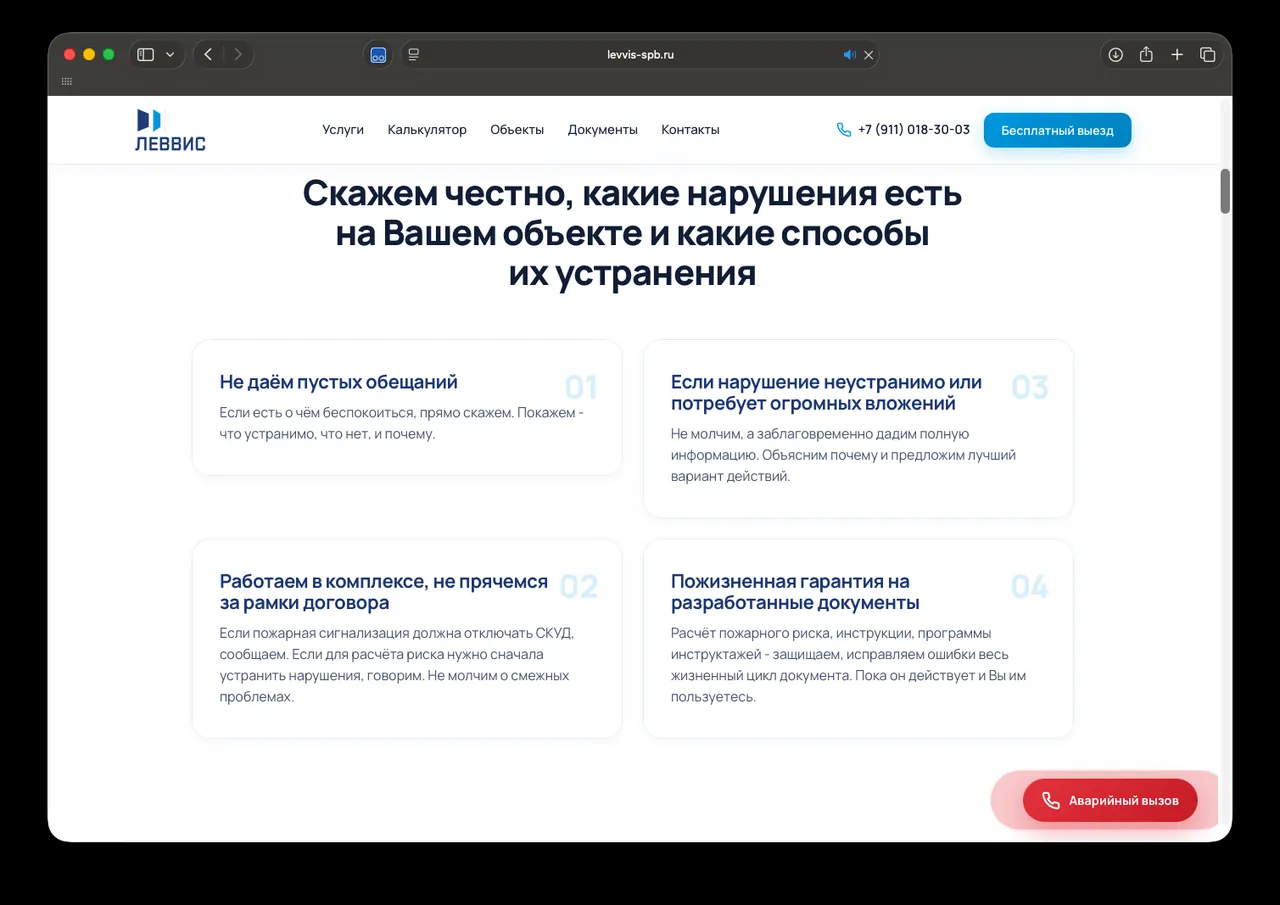Go back to the previous page
The image size is (1280, 905).
[208, 55]
